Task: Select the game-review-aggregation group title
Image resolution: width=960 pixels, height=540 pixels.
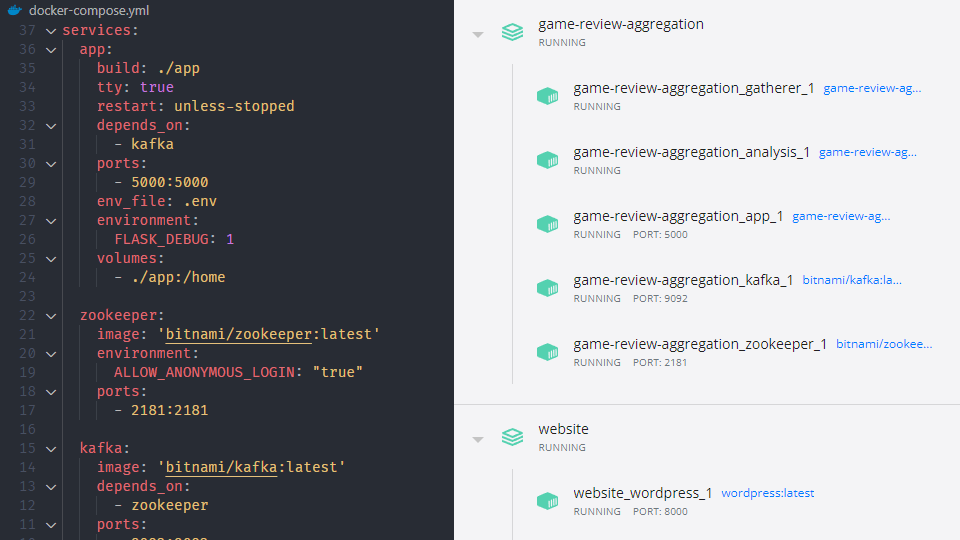Action: tap(621, 24)
